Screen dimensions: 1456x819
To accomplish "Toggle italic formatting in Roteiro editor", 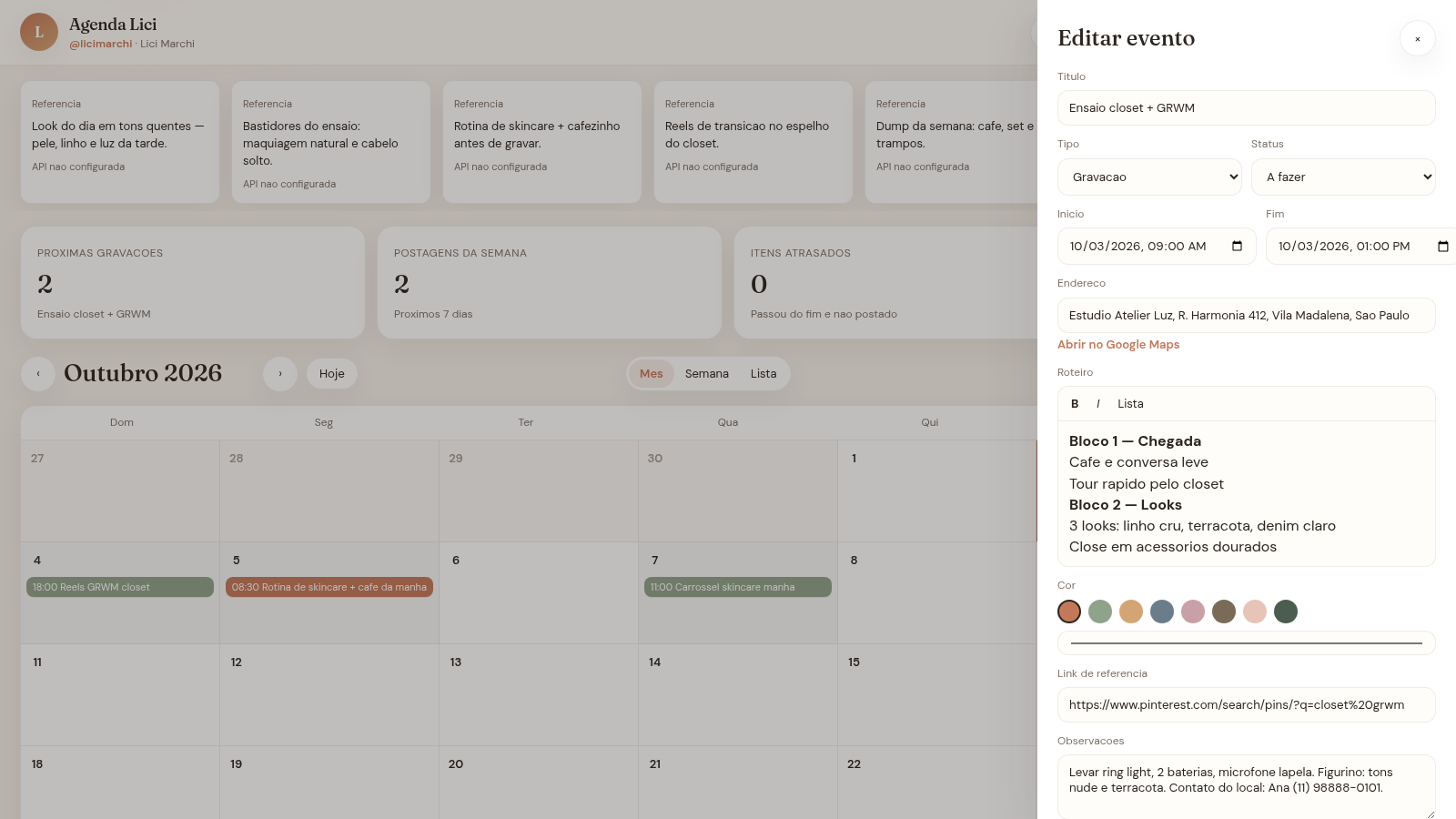I will tap(1098, 404).
